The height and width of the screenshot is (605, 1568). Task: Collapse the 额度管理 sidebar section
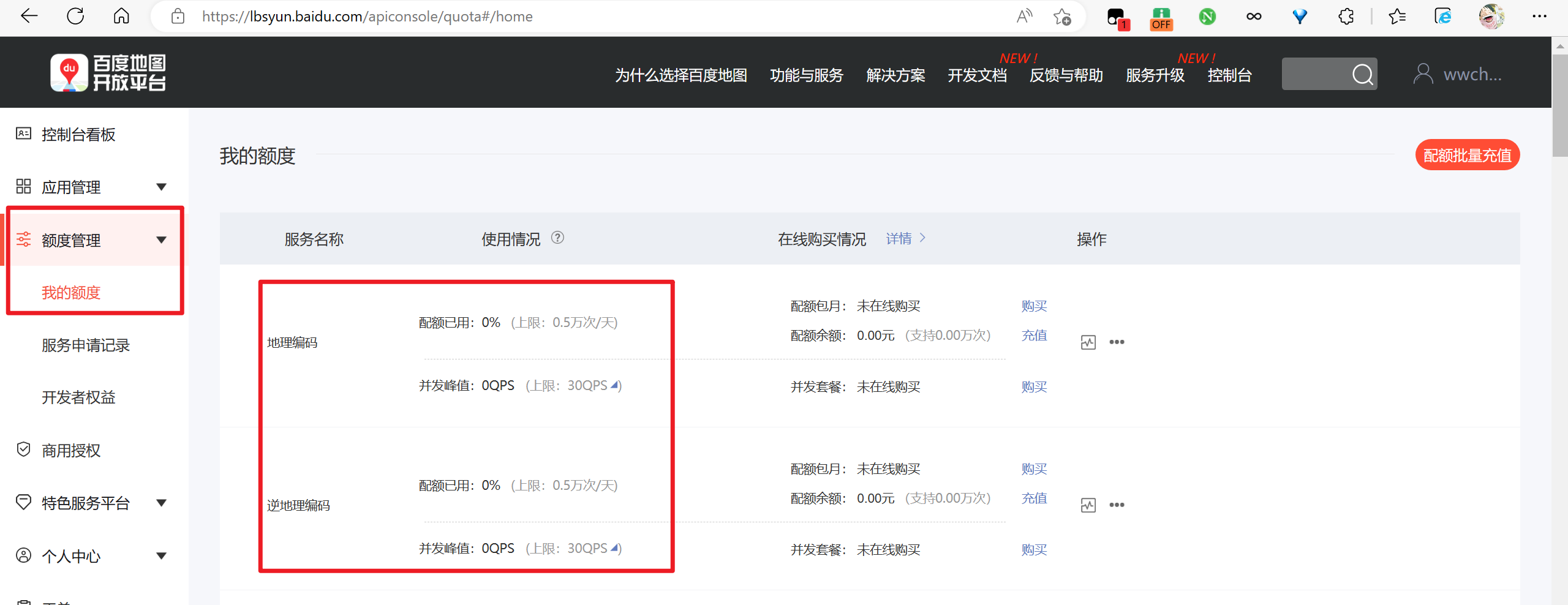pyautogui.click(x=161, y=240)
